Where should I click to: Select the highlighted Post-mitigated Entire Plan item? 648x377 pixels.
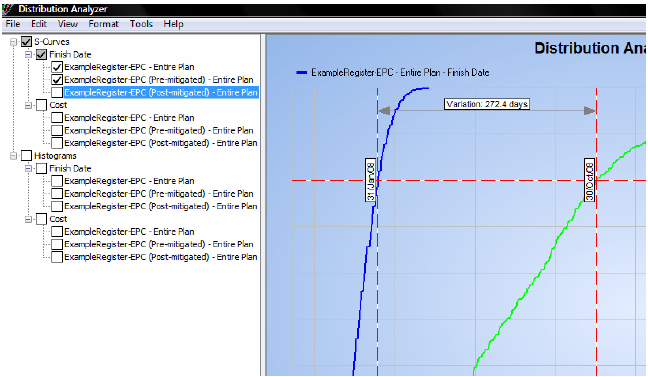(161, 92)
